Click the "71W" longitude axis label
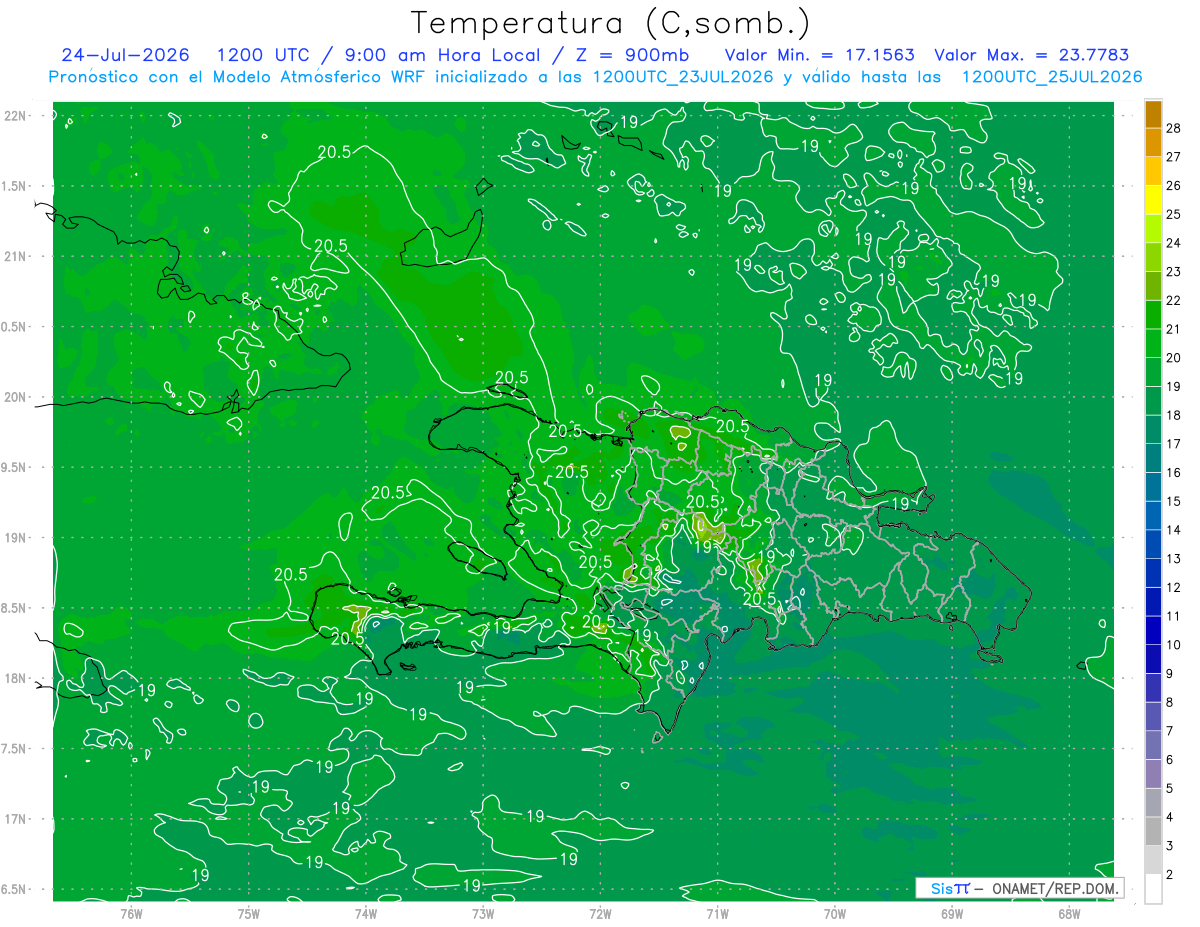Screen dimensions: 1200x927 717,913
